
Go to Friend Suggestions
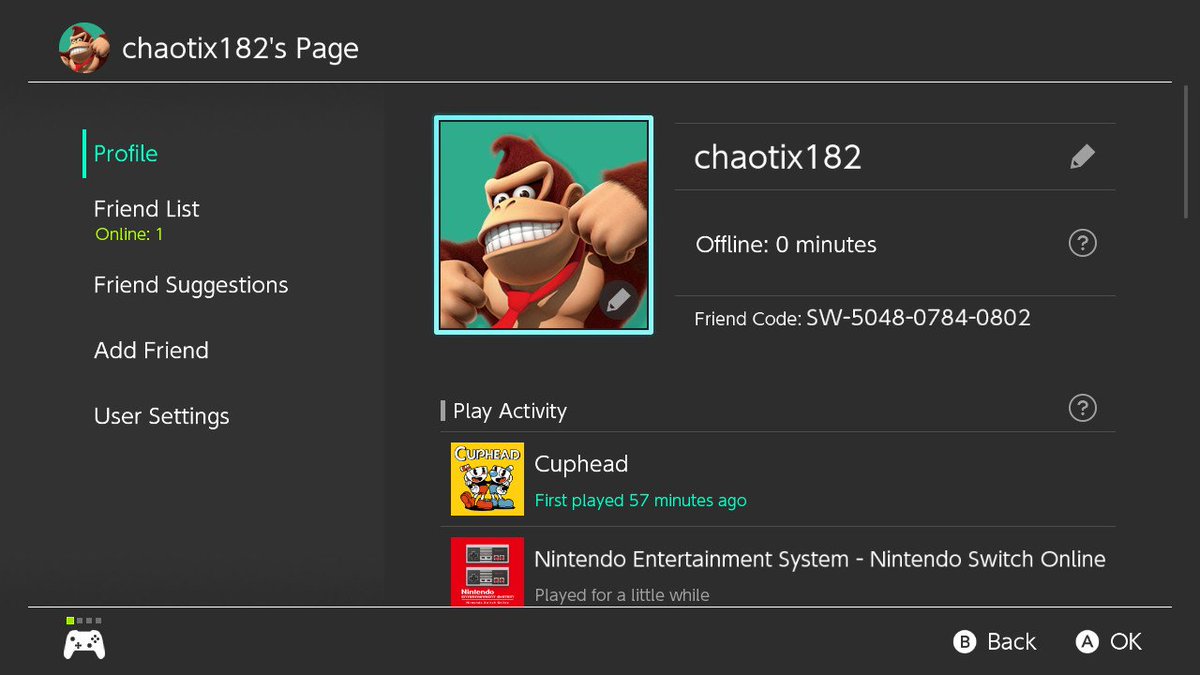(x=191, y=285)
